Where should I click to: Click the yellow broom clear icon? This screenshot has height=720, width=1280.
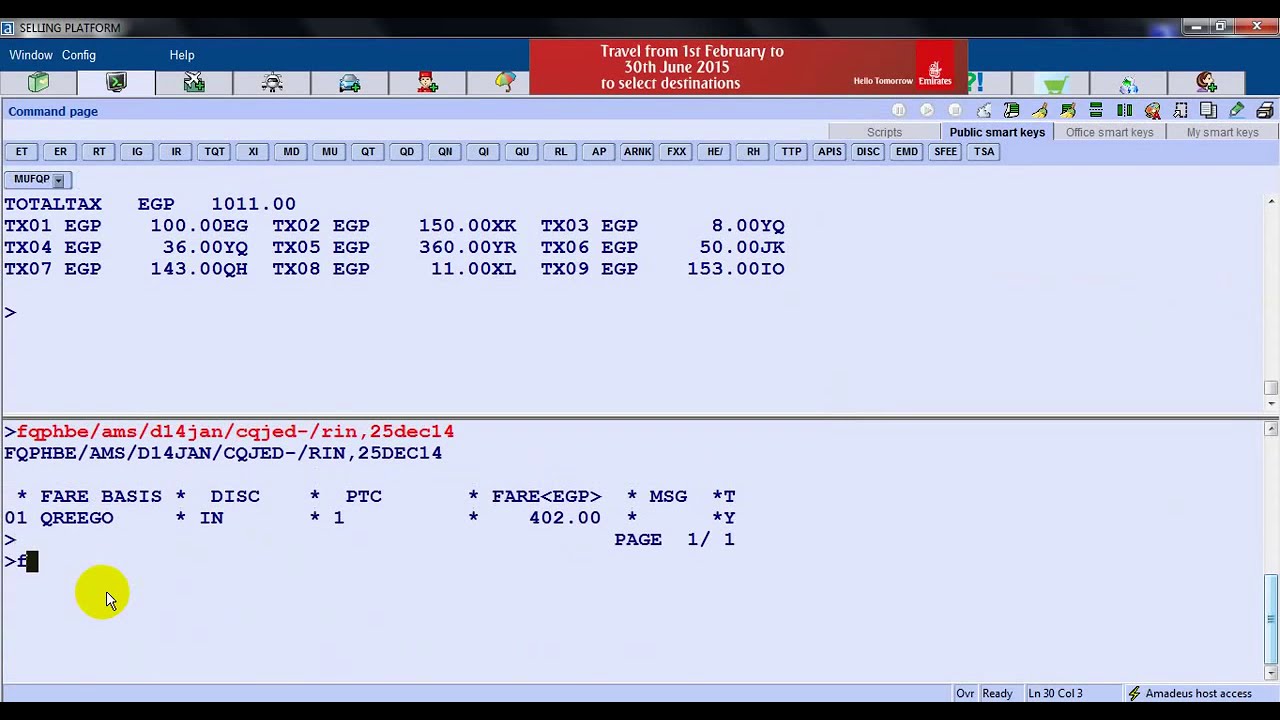[x=1040, y=111]
